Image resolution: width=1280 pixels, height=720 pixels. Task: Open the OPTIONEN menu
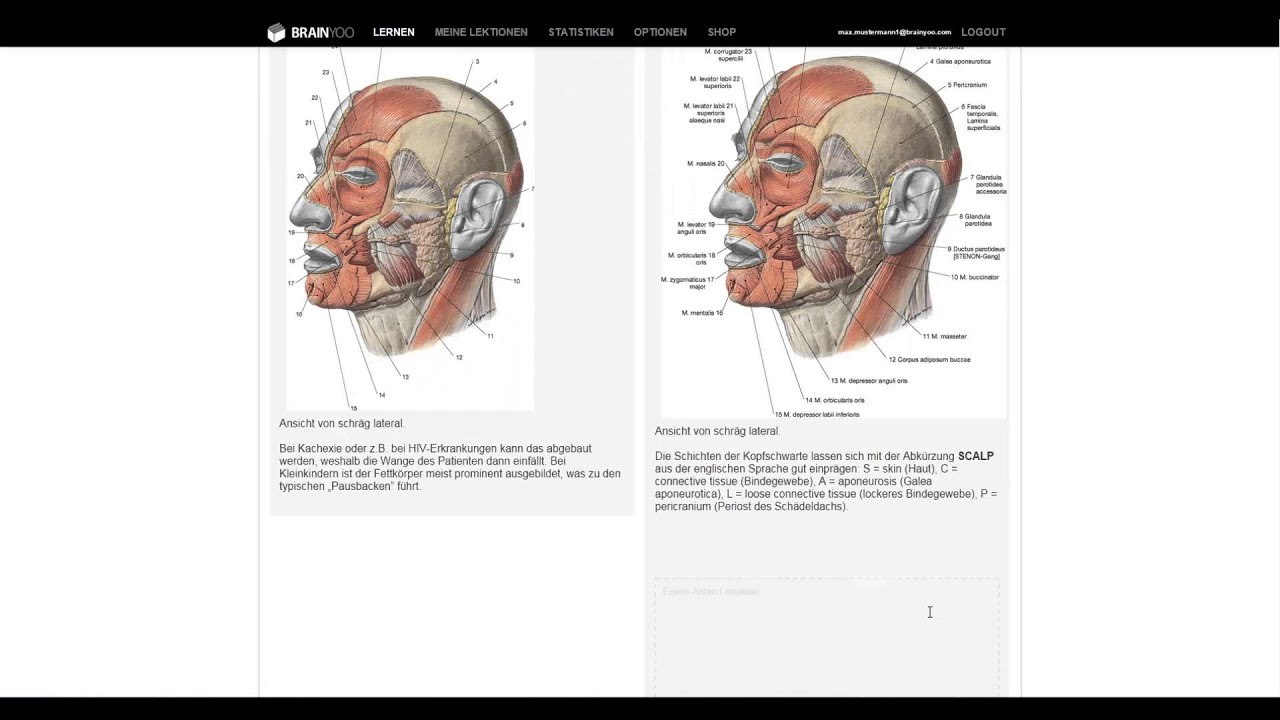660,32
